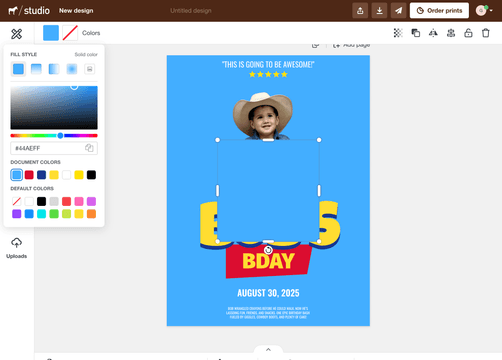Click the top-right resize handle of selection
This screenshot has width=502, height=360.
pyautogui.click(x=319, y=140)
